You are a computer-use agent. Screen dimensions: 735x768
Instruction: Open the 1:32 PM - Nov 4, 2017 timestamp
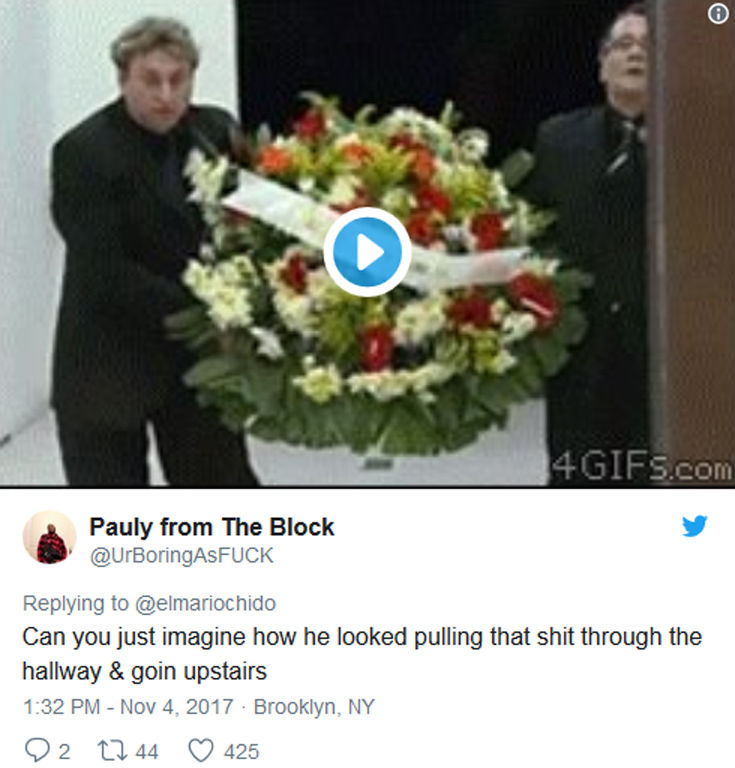pos(128,707)
